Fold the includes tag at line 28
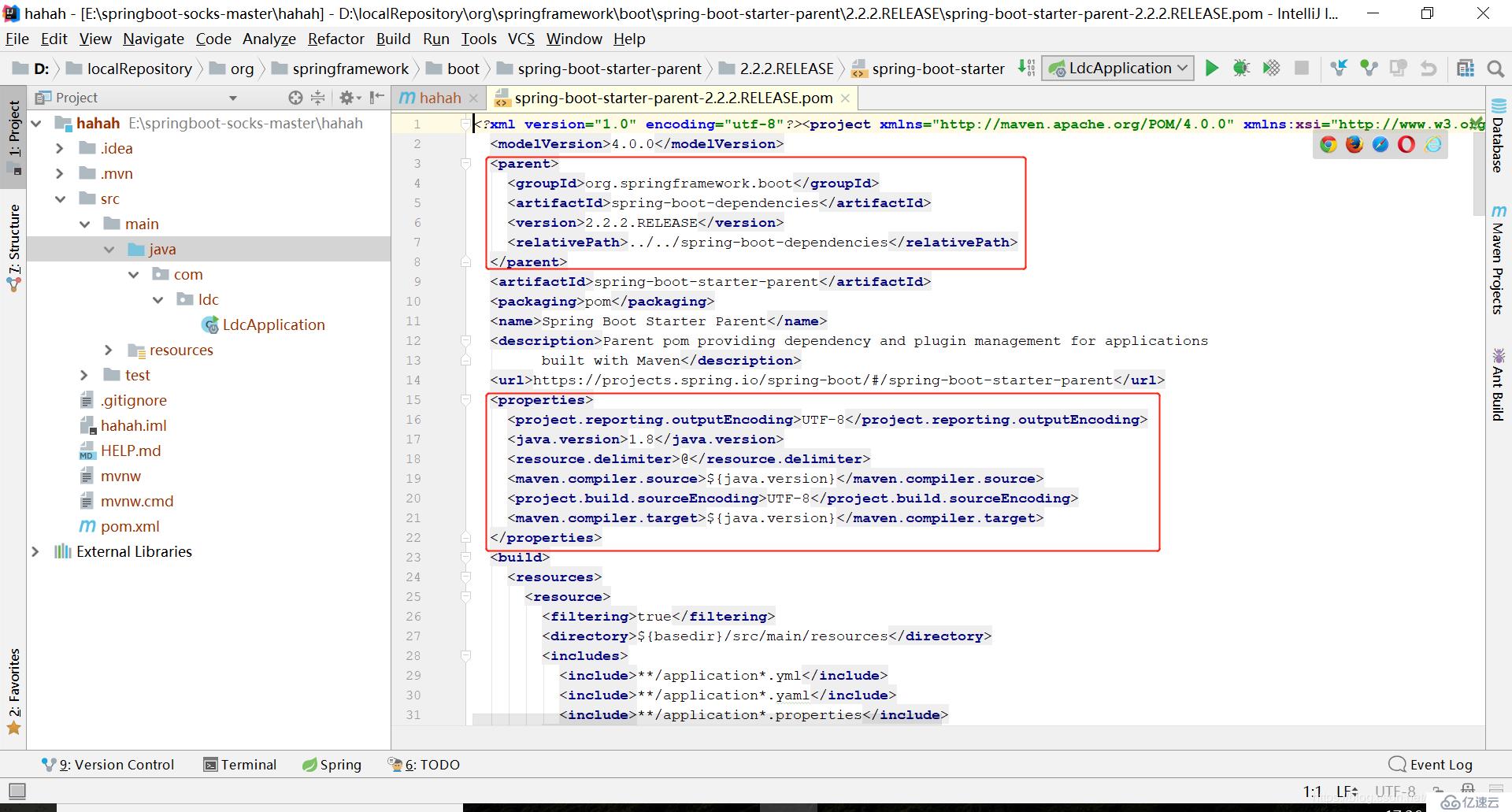The height and width of the screenshot is (812, 1512). [x=465, y=656]
